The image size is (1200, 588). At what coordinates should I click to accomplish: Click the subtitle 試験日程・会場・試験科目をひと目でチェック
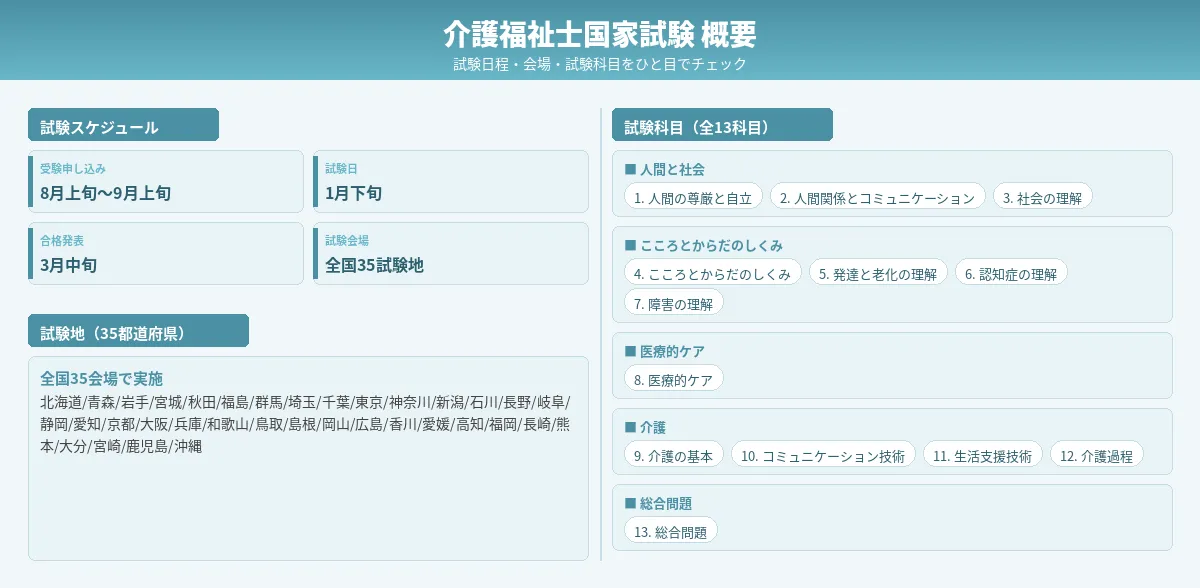(600, 64)
